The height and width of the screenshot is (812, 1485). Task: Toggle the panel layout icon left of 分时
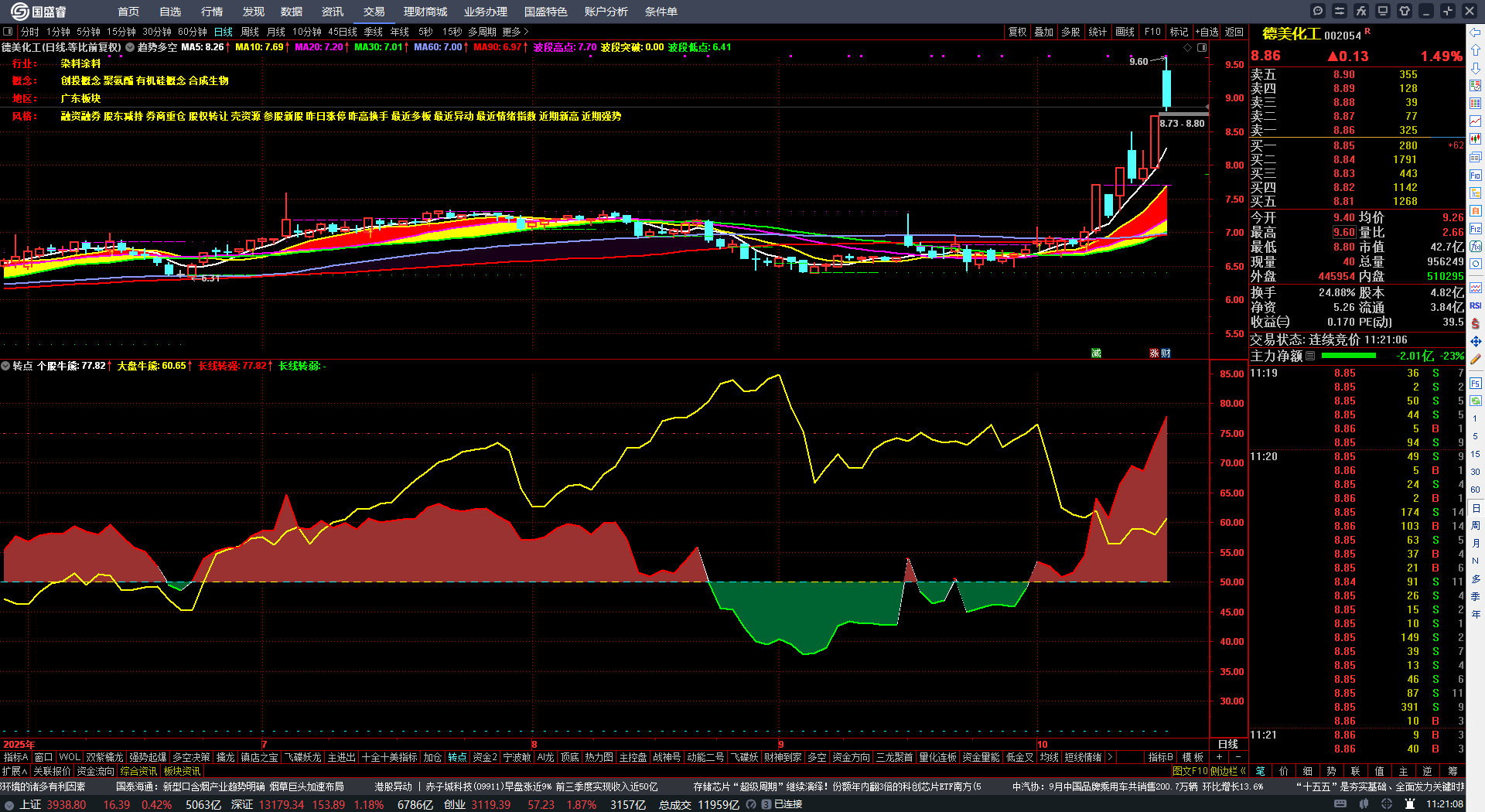(x=8, y=32)
